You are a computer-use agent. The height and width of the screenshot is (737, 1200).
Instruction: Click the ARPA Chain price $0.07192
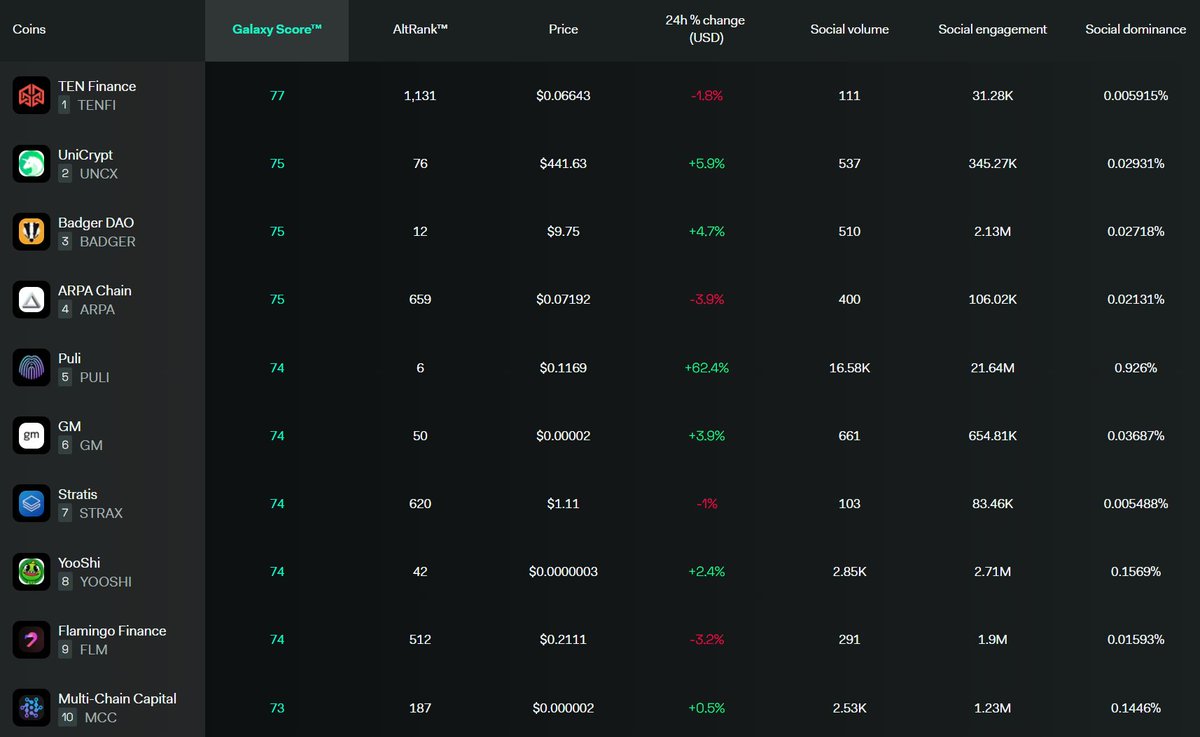point(563,300)
